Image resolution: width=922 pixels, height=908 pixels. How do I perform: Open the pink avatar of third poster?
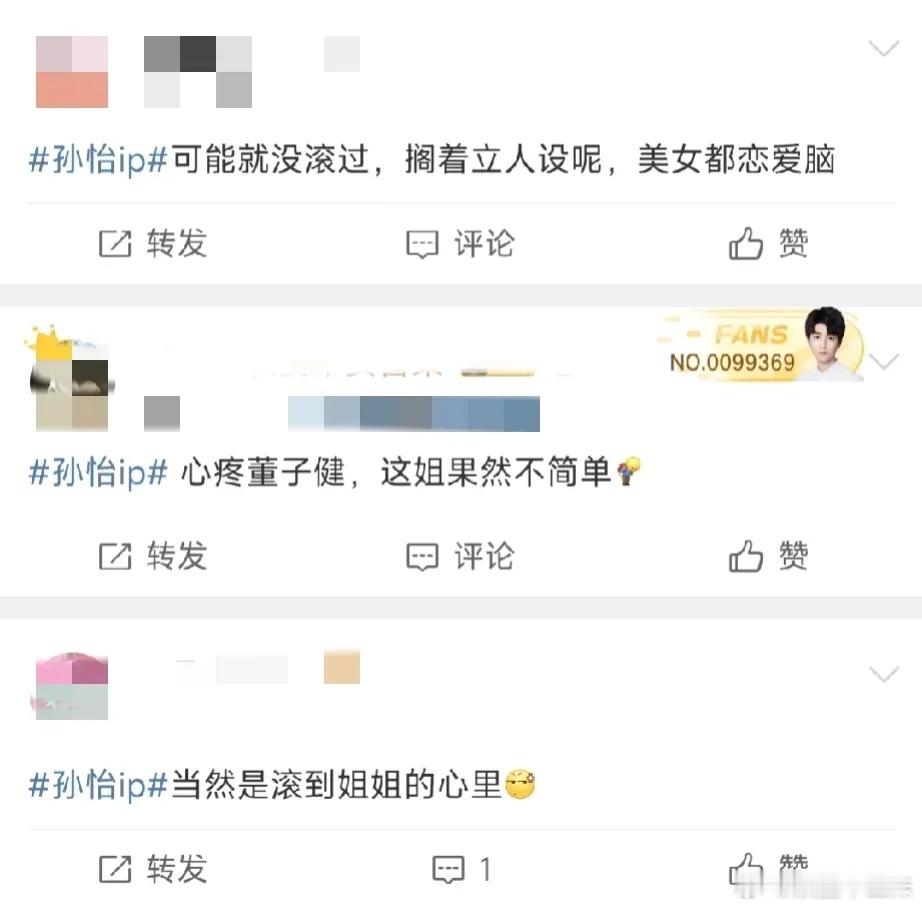[71, 686]
